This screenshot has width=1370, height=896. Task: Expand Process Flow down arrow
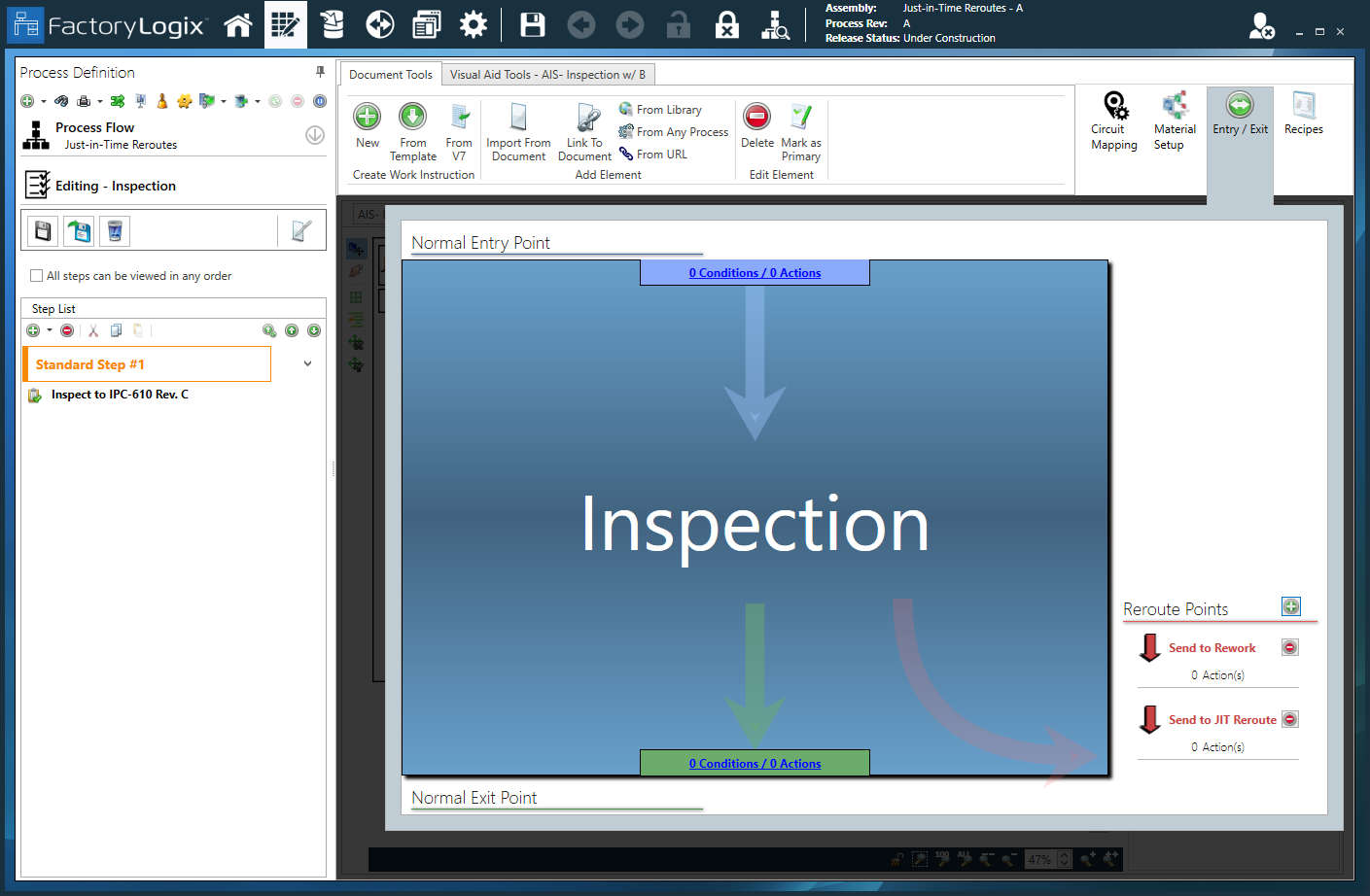[x=314, y=135]
